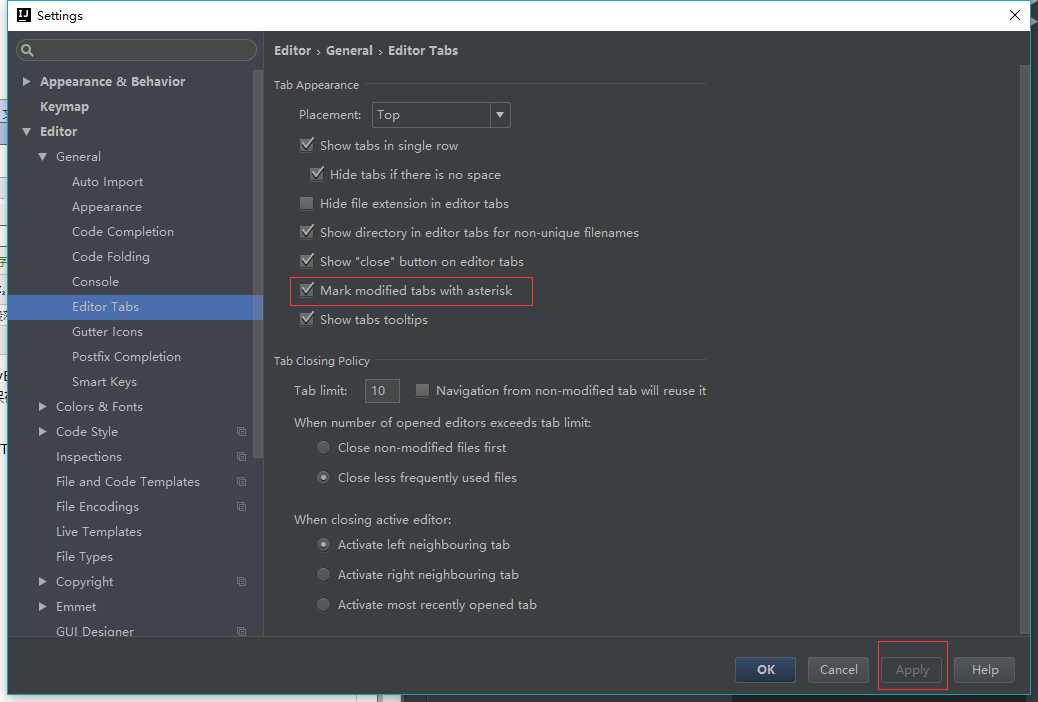Open Postfix Completion settings
Image resolution: width=1038 pixels, height=702 pixels.
pyautogui.click(x=126, y=357)
